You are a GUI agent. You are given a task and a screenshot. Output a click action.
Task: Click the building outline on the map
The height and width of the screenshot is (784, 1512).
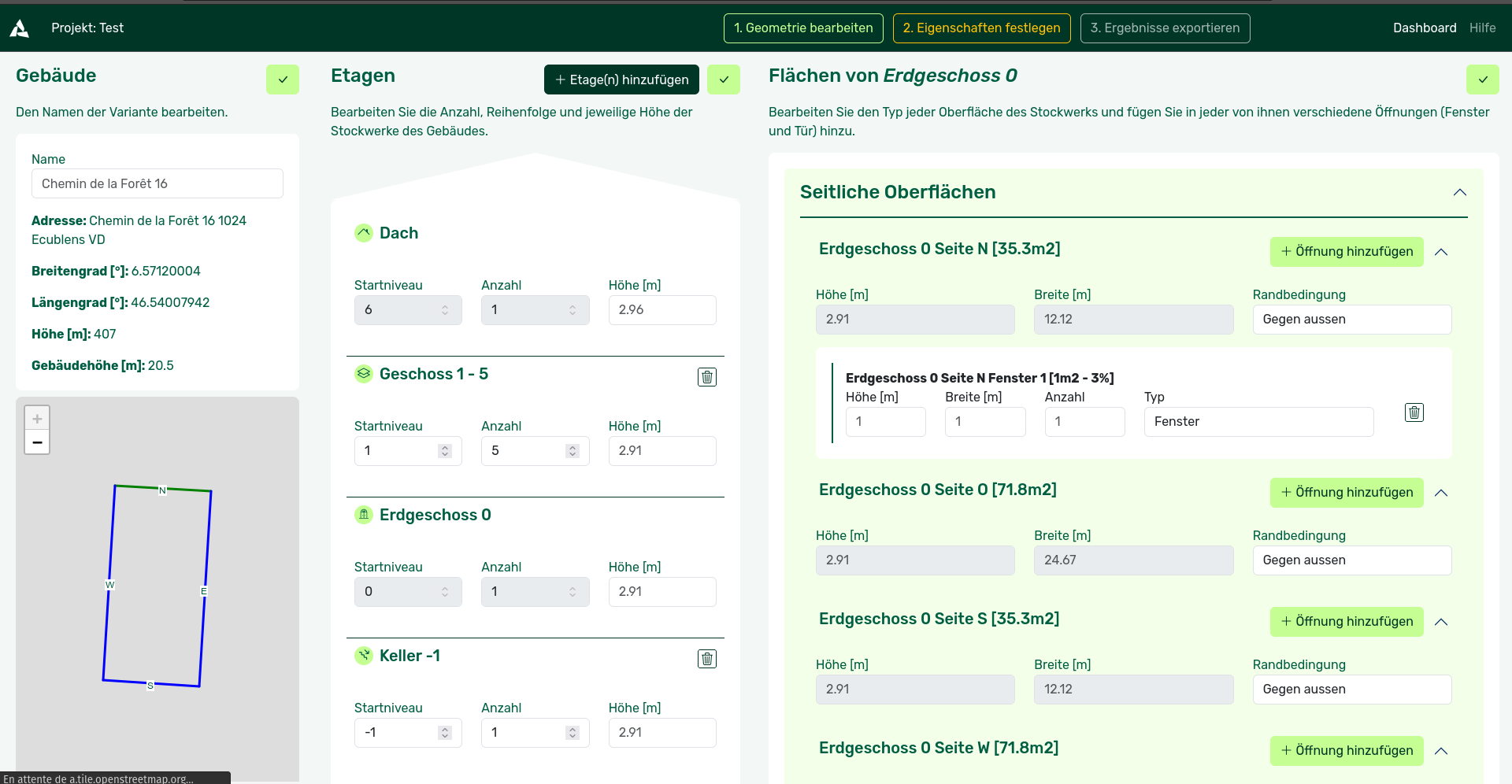(157, 586)
